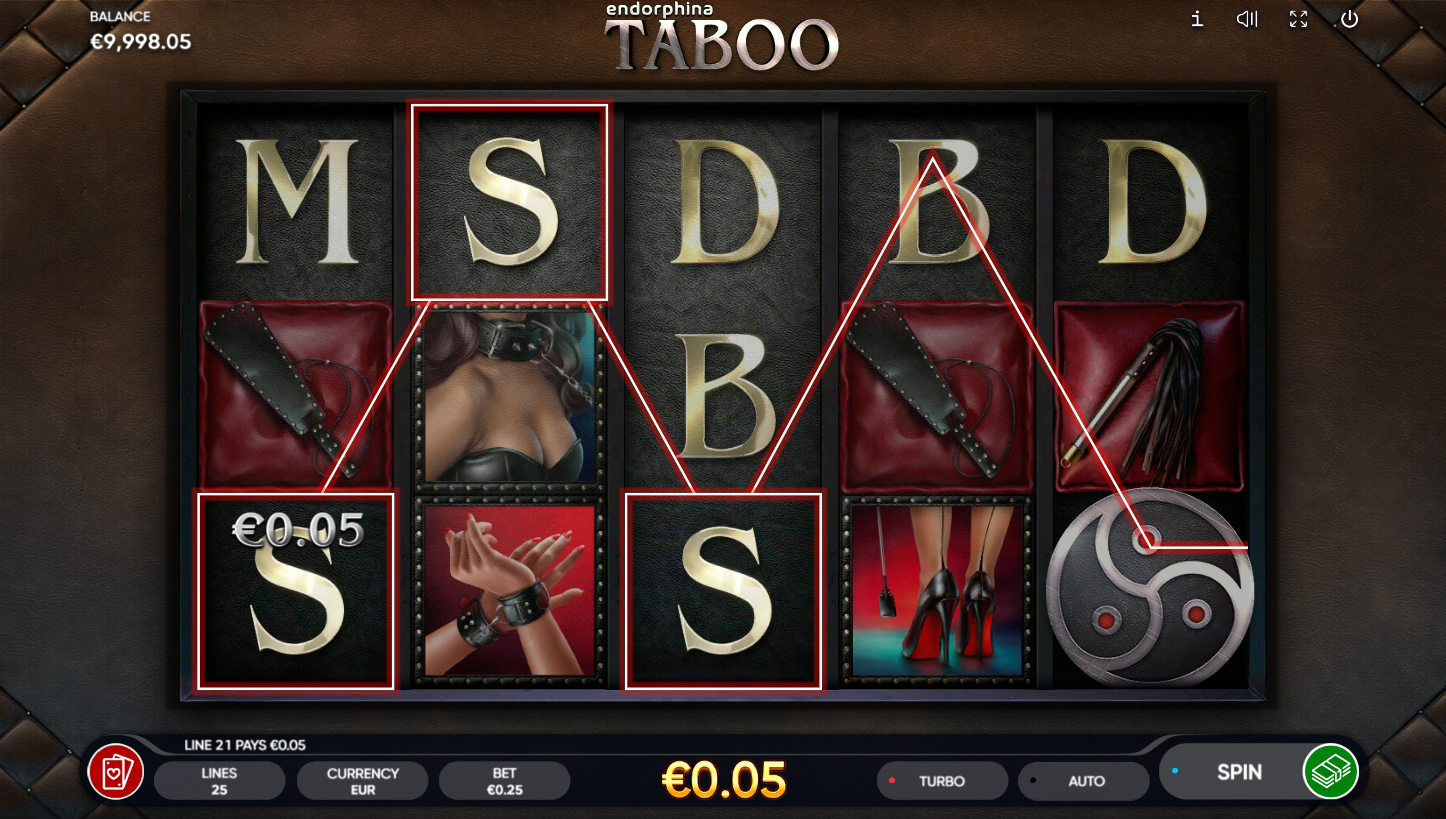
Task: Change the number of Lines
Action: 219,781
